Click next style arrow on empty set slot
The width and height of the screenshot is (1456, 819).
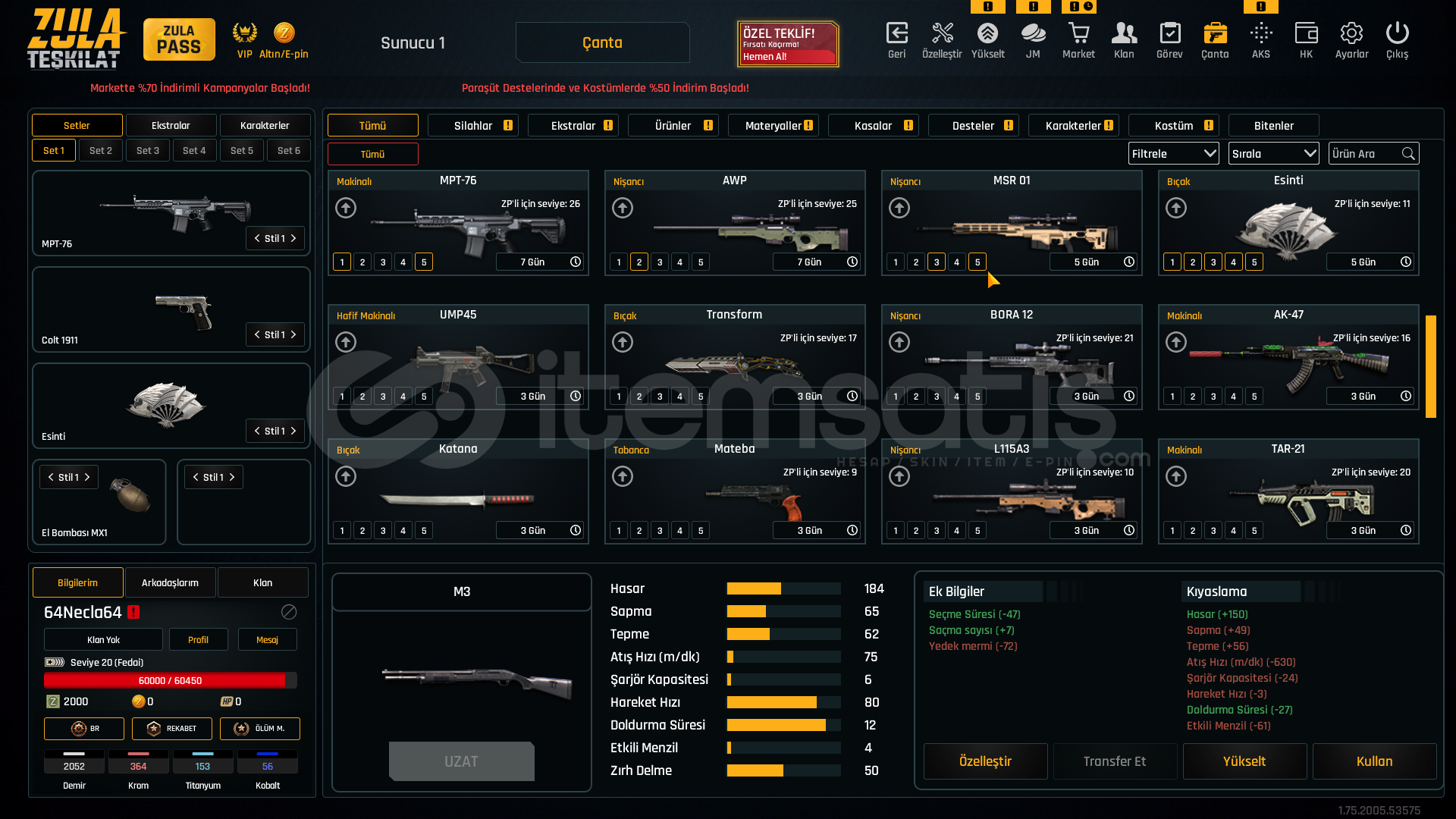[232, 477]
